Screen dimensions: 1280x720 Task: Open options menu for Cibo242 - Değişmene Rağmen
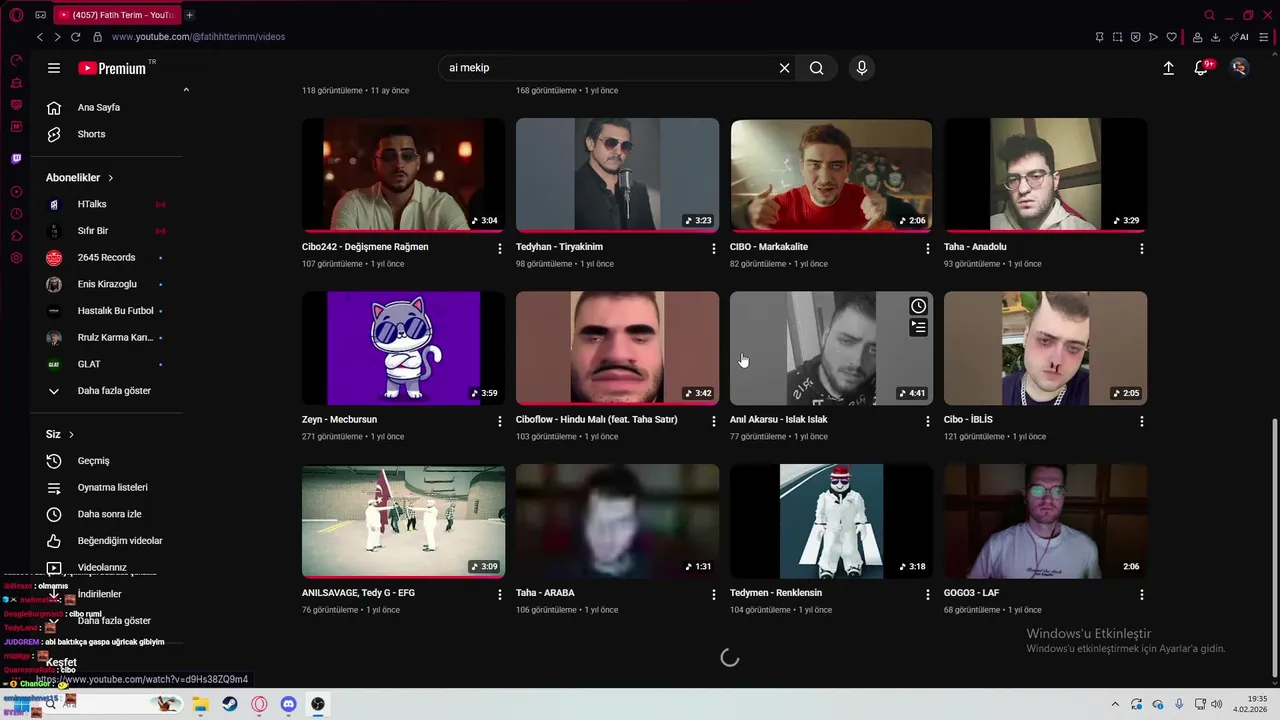click(x=500, y=248)
